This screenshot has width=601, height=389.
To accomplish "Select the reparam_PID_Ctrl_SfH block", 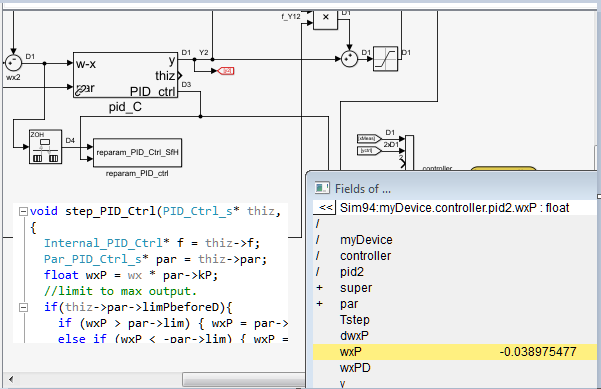I will (138, 153).
